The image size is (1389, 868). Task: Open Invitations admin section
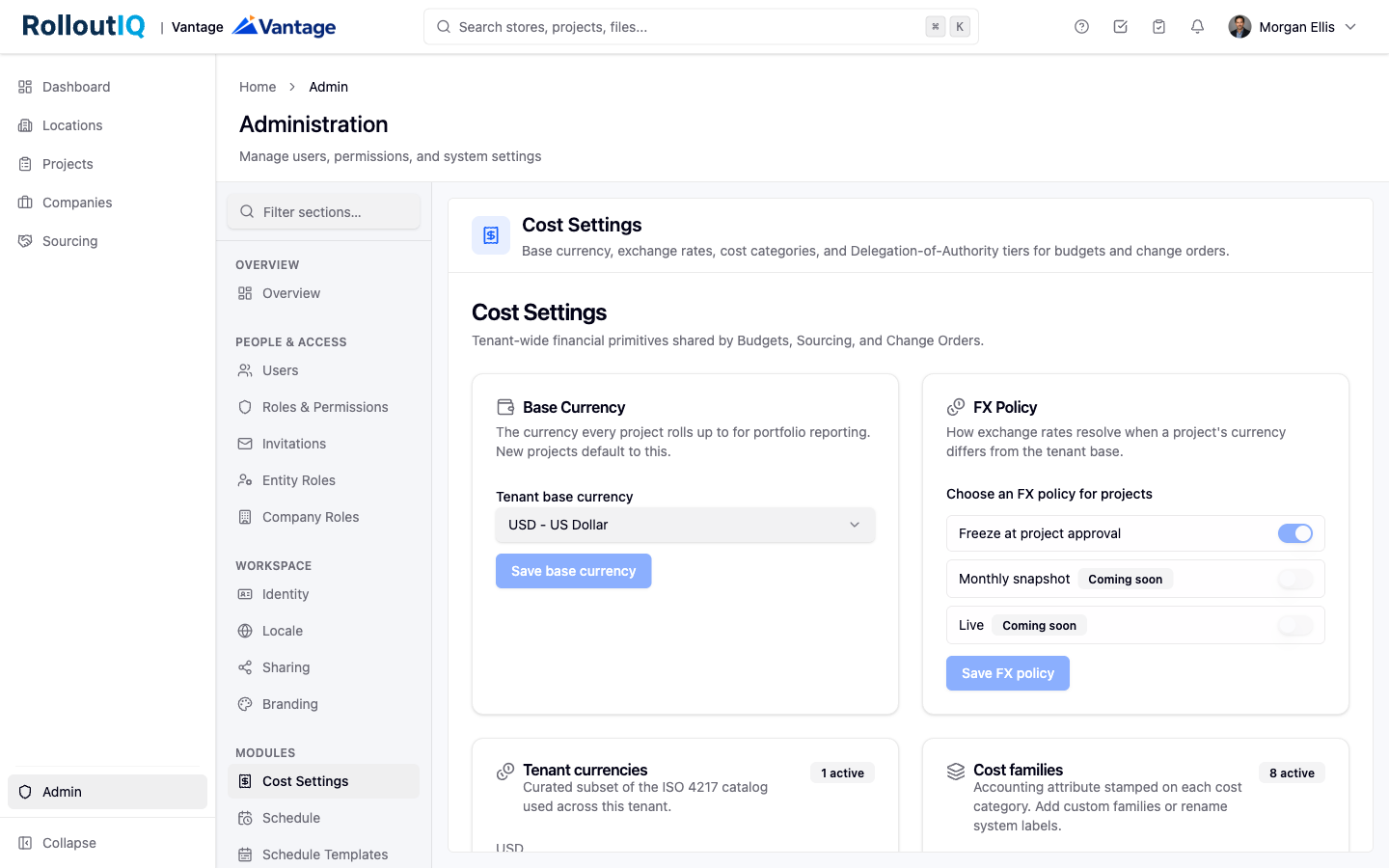coord(324,444)
